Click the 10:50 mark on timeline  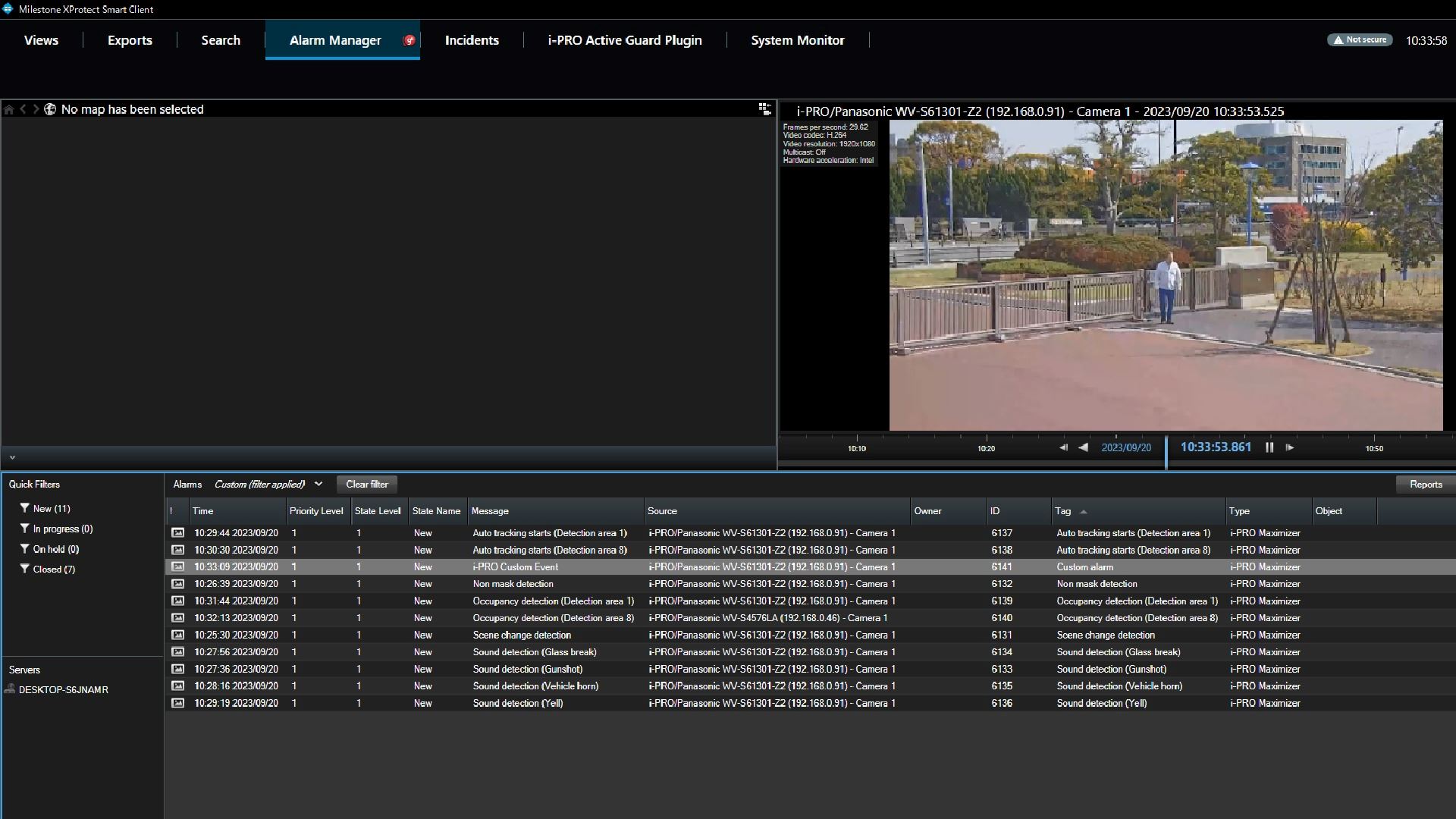(1374, 448)
